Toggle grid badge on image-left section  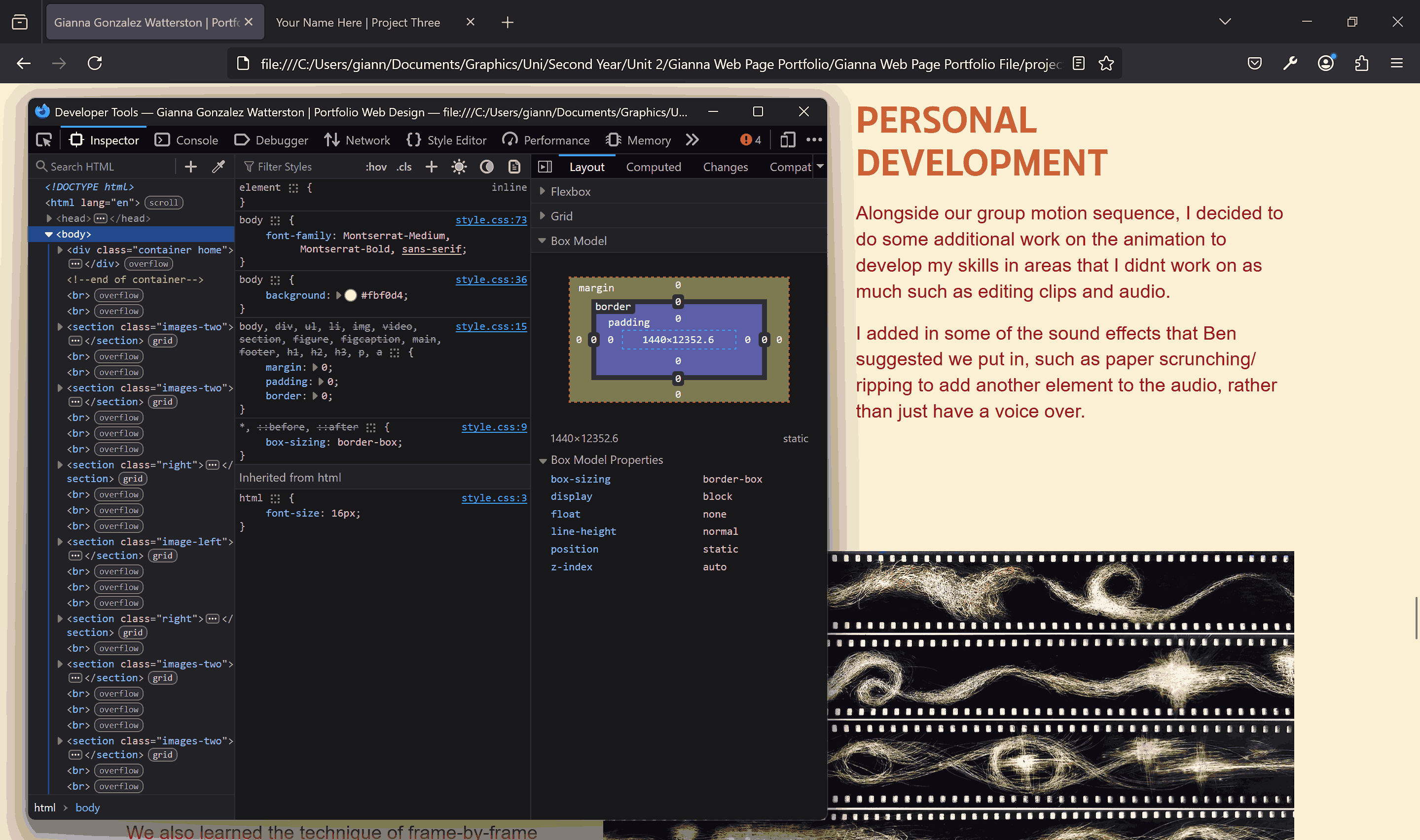pos(162,556)
